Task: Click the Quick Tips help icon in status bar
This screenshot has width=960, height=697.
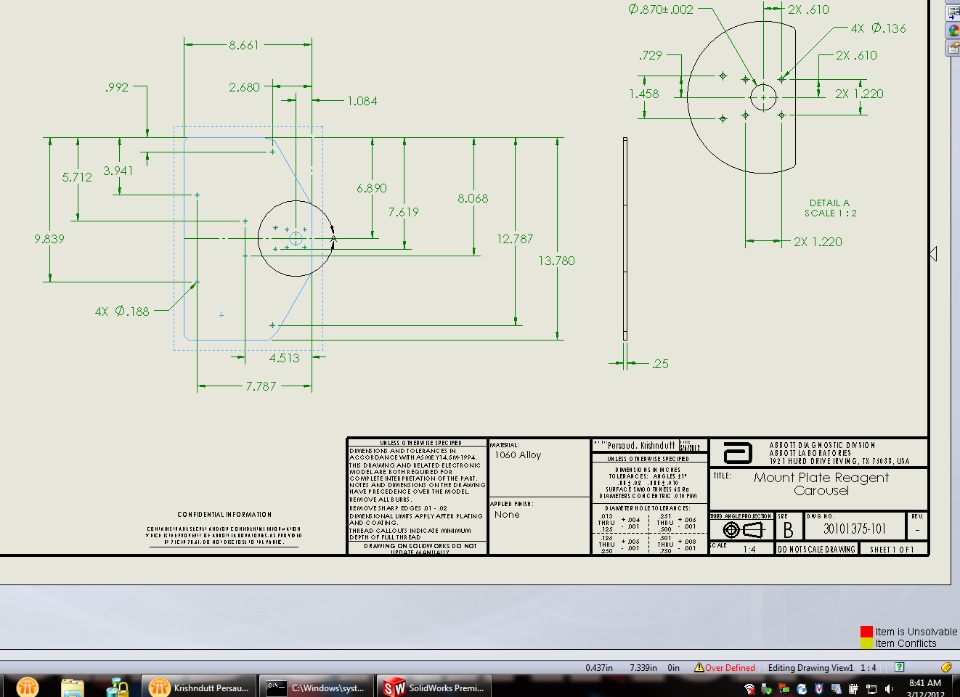Action: tap(899, 667)
